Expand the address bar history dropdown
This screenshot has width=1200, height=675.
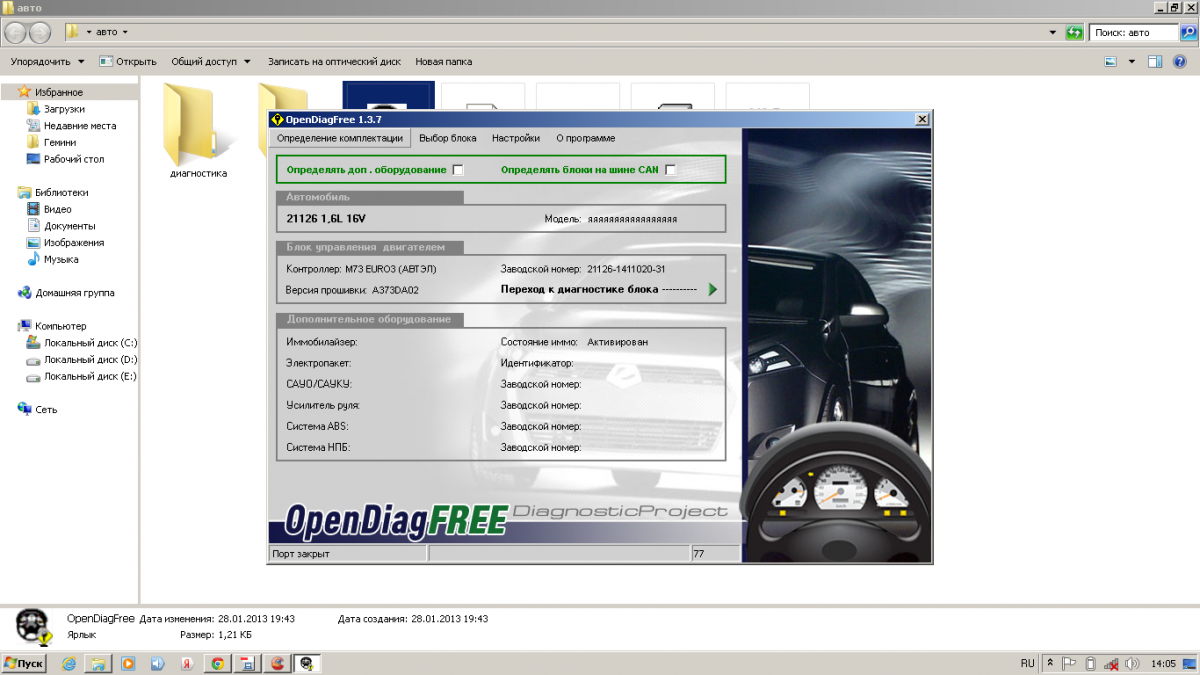tap(1053, 32)
